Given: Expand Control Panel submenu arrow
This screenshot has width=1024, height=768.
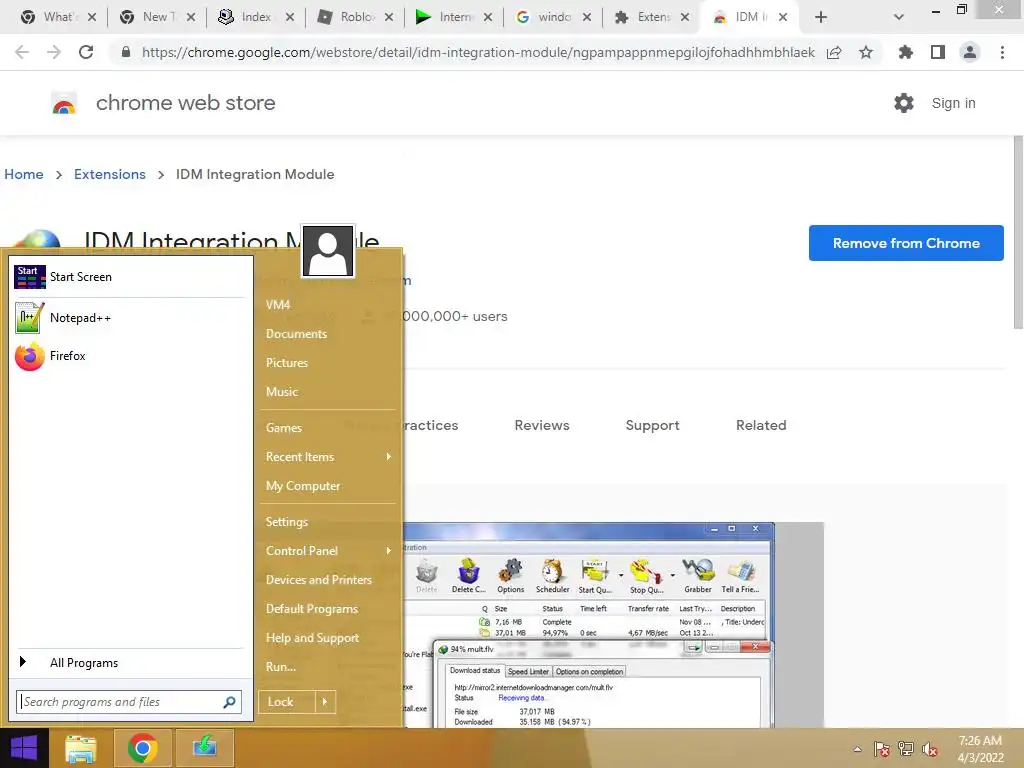Looking at the screenshot, I should (389, 551).
